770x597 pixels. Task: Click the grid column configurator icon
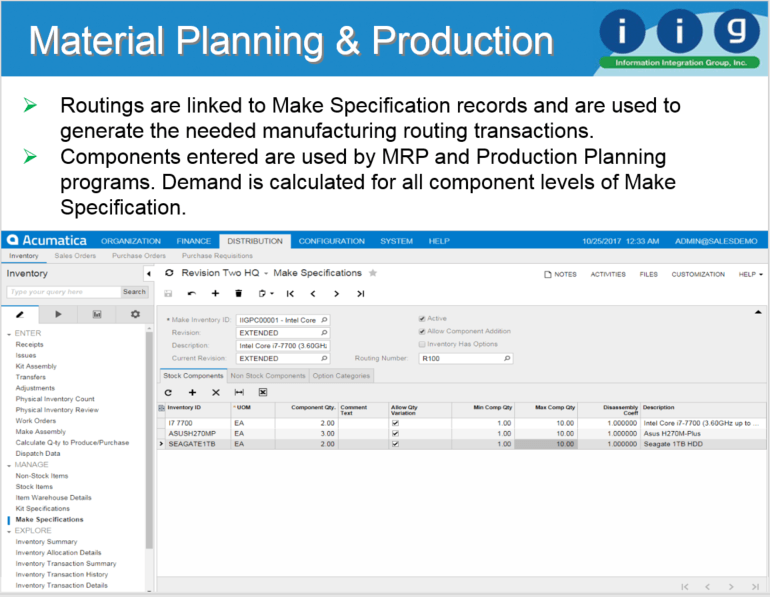point(162,408)
